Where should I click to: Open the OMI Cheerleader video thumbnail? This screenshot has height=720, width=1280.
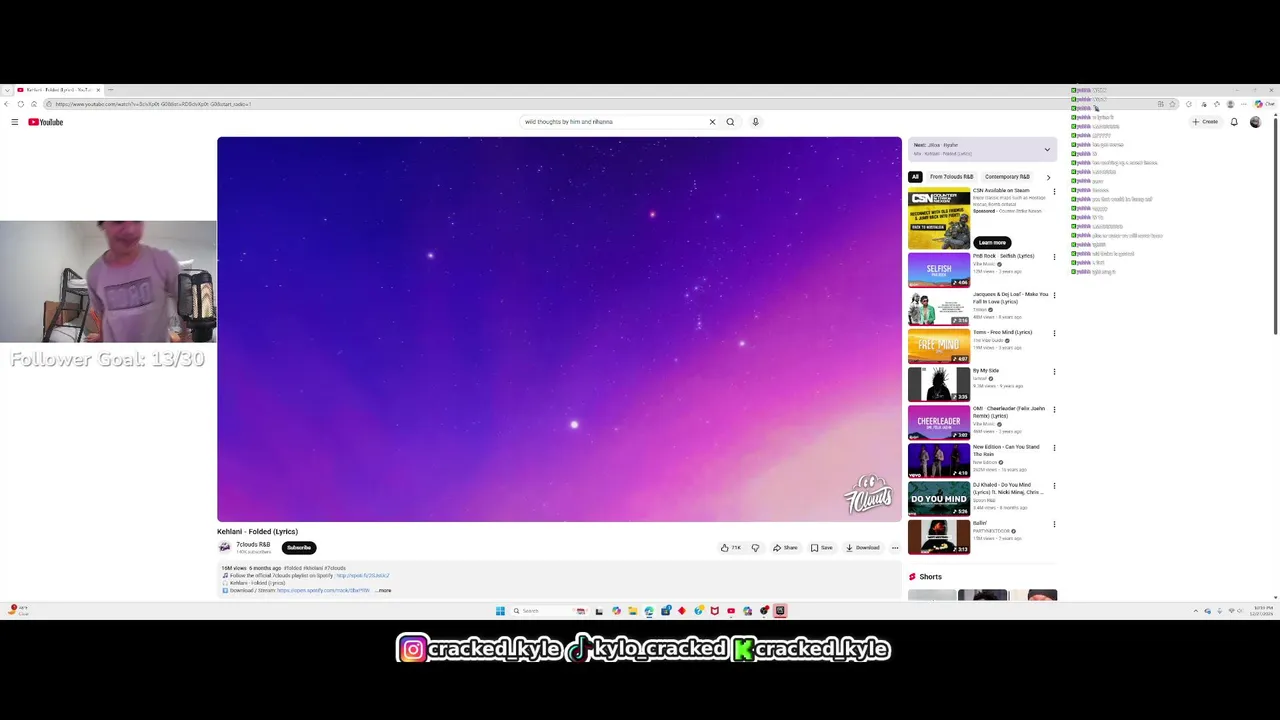pos(939,423)
